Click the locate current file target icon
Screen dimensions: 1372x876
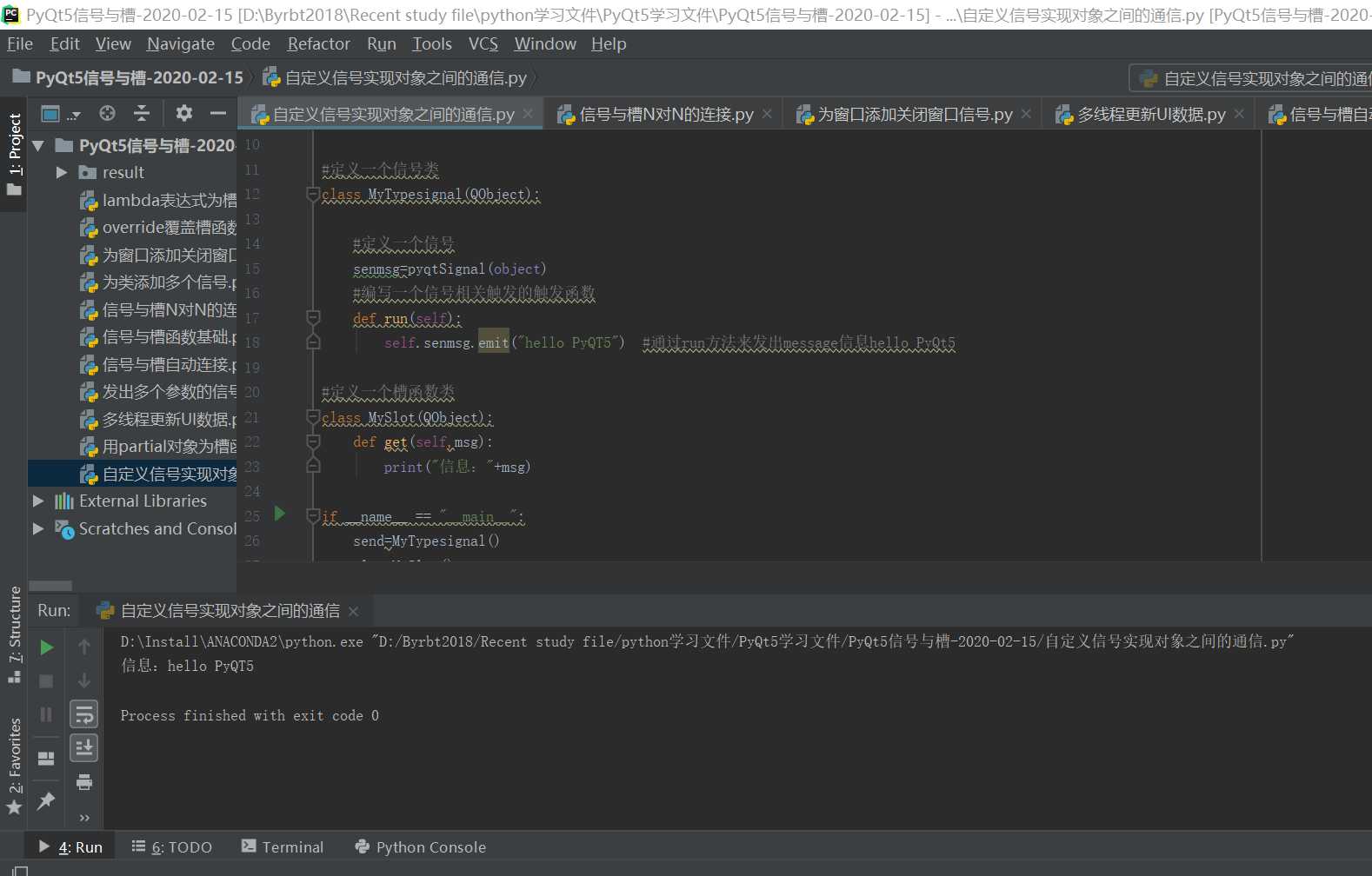coord(107,113)
